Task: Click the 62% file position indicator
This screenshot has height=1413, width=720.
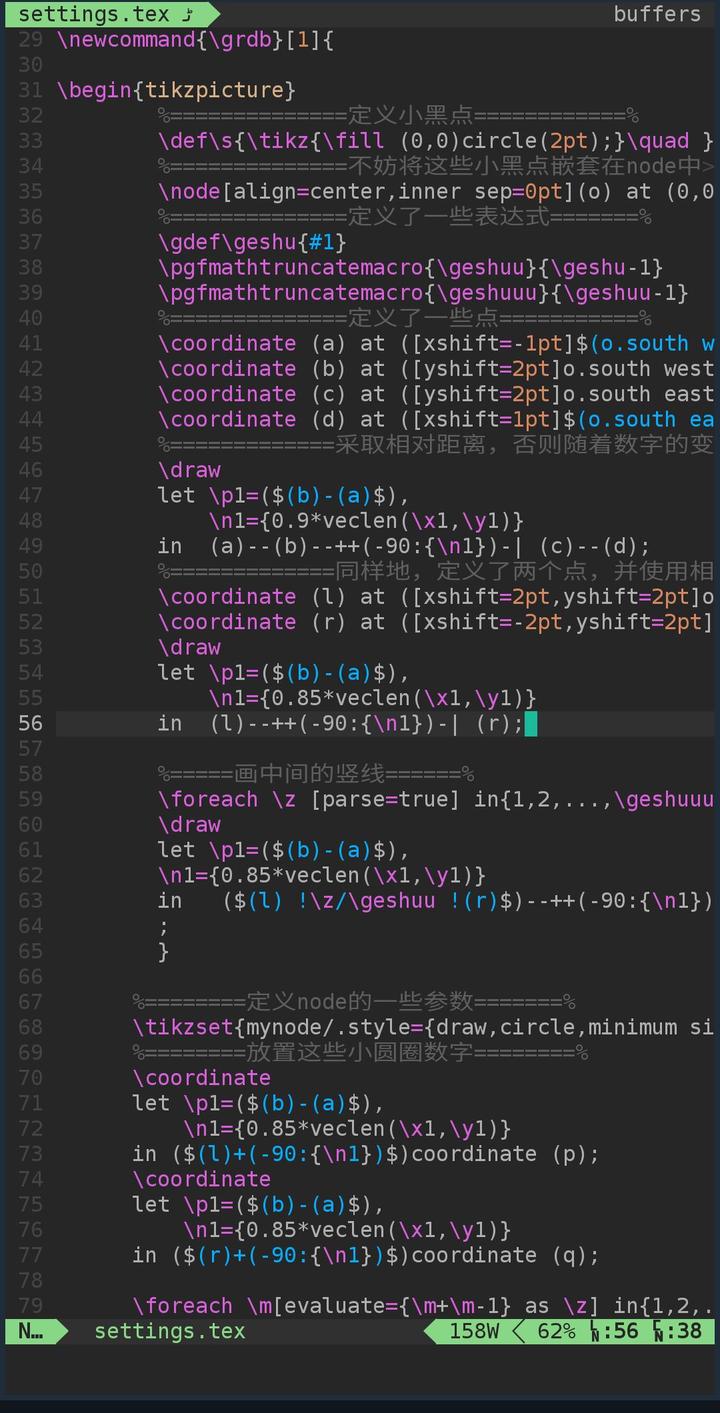Action: coord(556,1331)
